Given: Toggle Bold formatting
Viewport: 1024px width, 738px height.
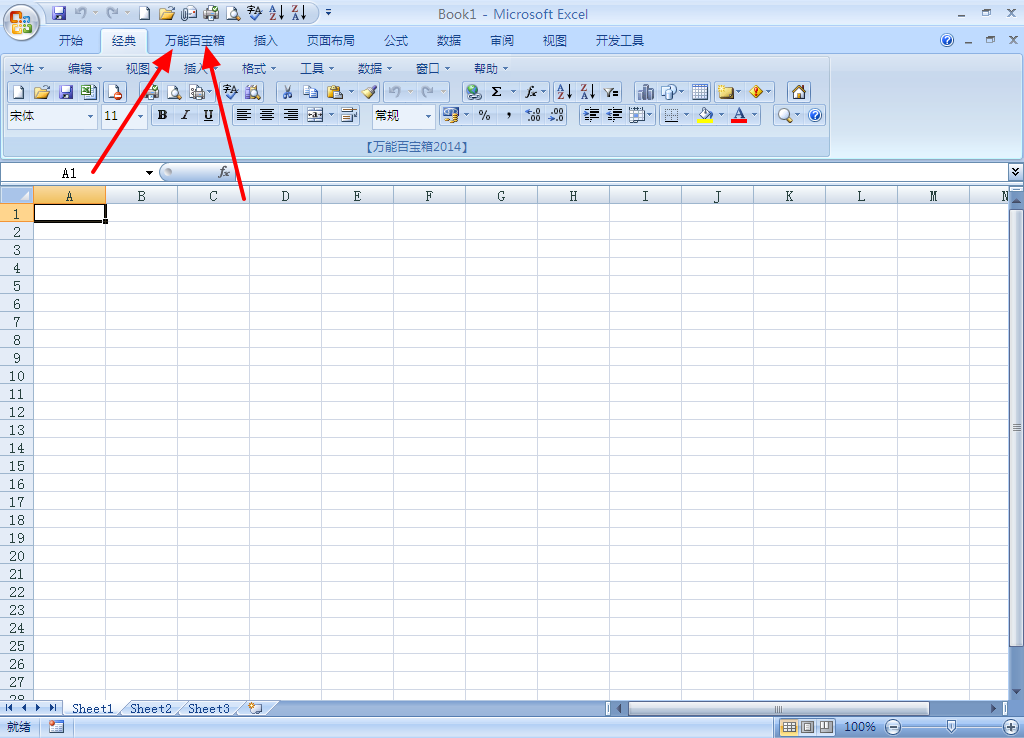Looking at the screenshot, I should pos(162,116).
